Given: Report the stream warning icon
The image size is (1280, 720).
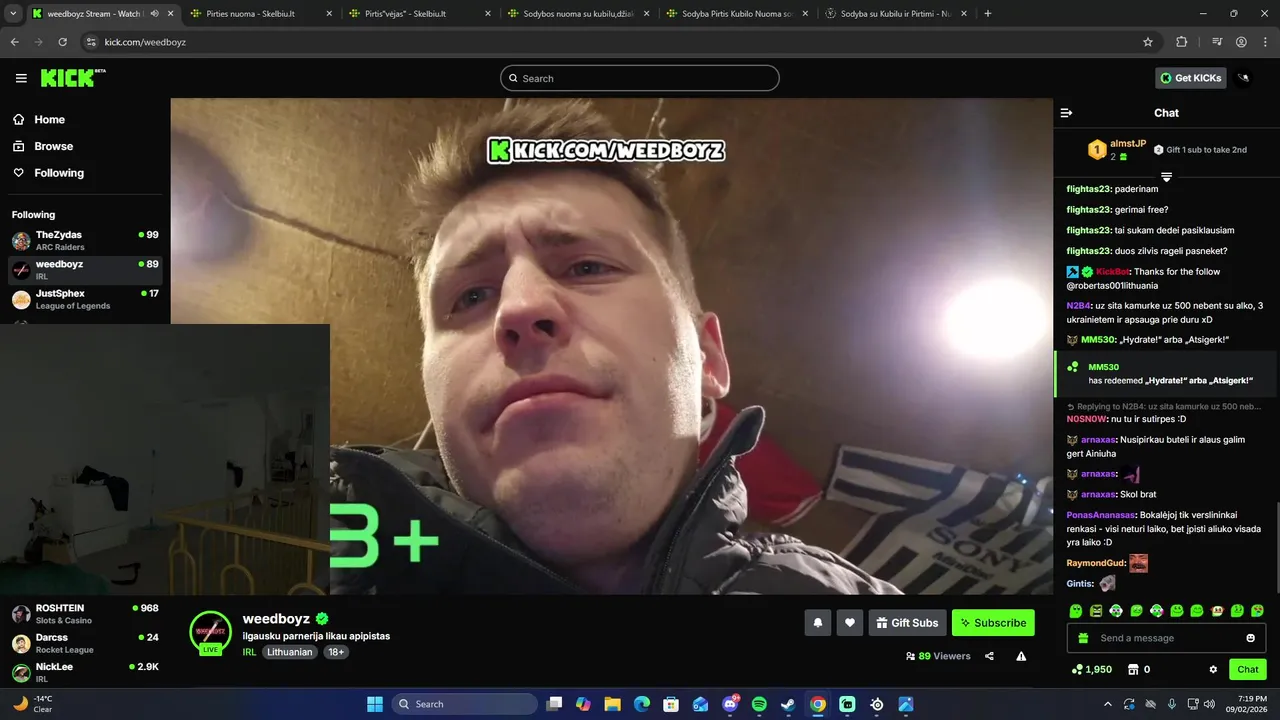Looking at the screenshot, I should tap(1021, 656).
